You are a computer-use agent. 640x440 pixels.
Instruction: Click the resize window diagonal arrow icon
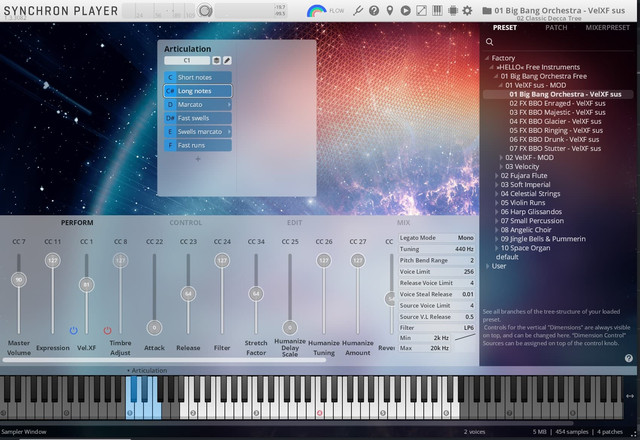tap(421, 11)
